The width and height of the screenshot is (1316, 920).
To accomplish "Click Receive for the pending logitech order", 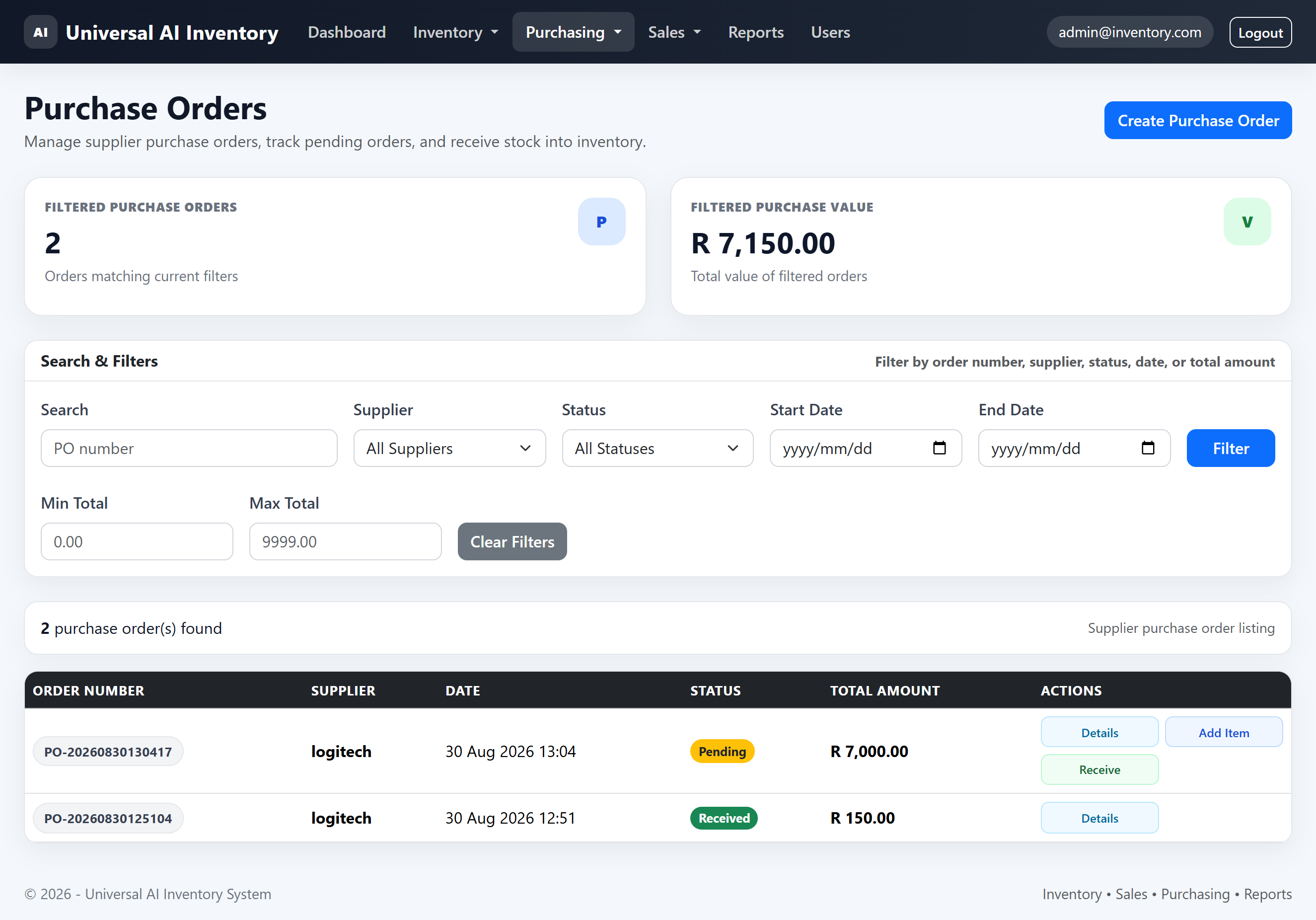I will pos(1099,770).
